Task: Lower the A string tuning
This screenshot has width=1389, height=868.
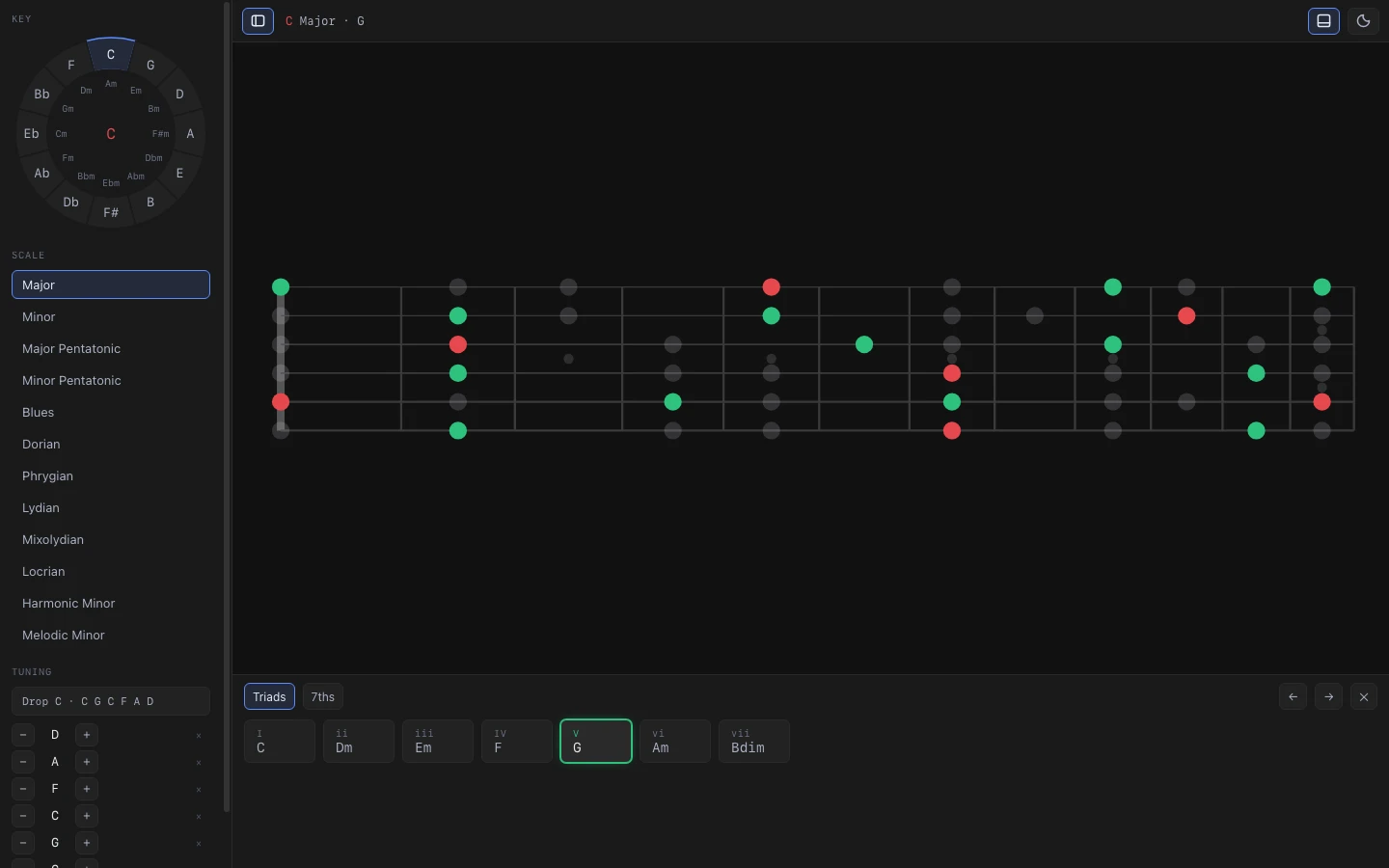Action: coord(23,762)
